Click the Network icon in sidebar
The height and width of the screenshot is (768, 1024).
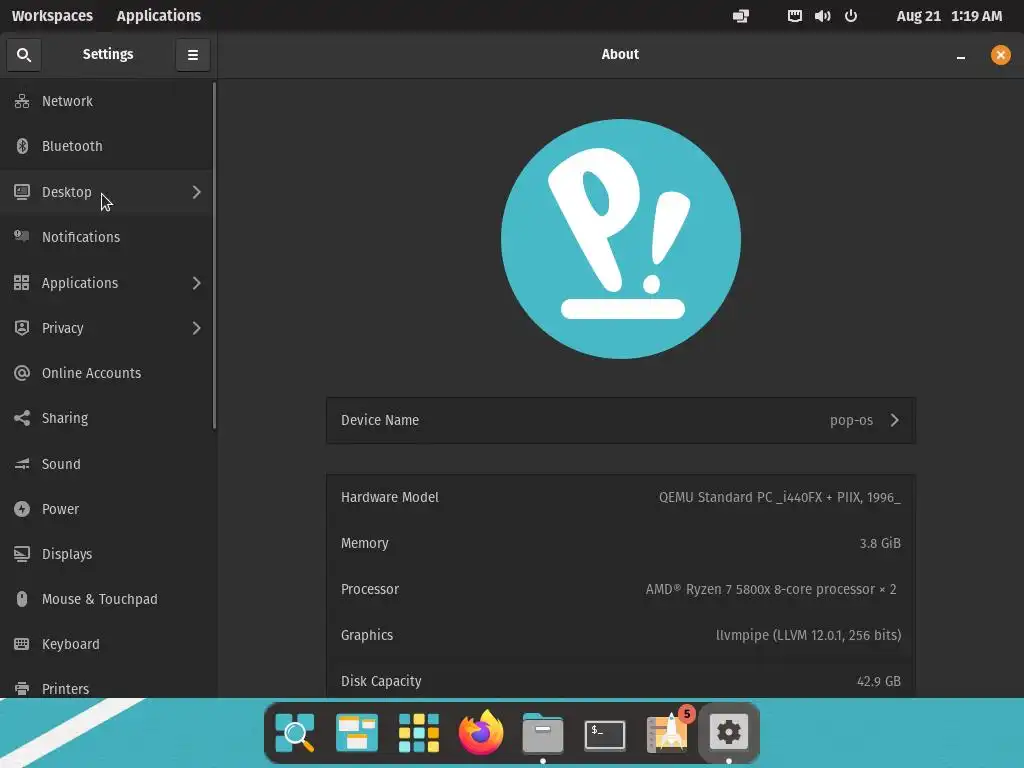click(22, 101)
